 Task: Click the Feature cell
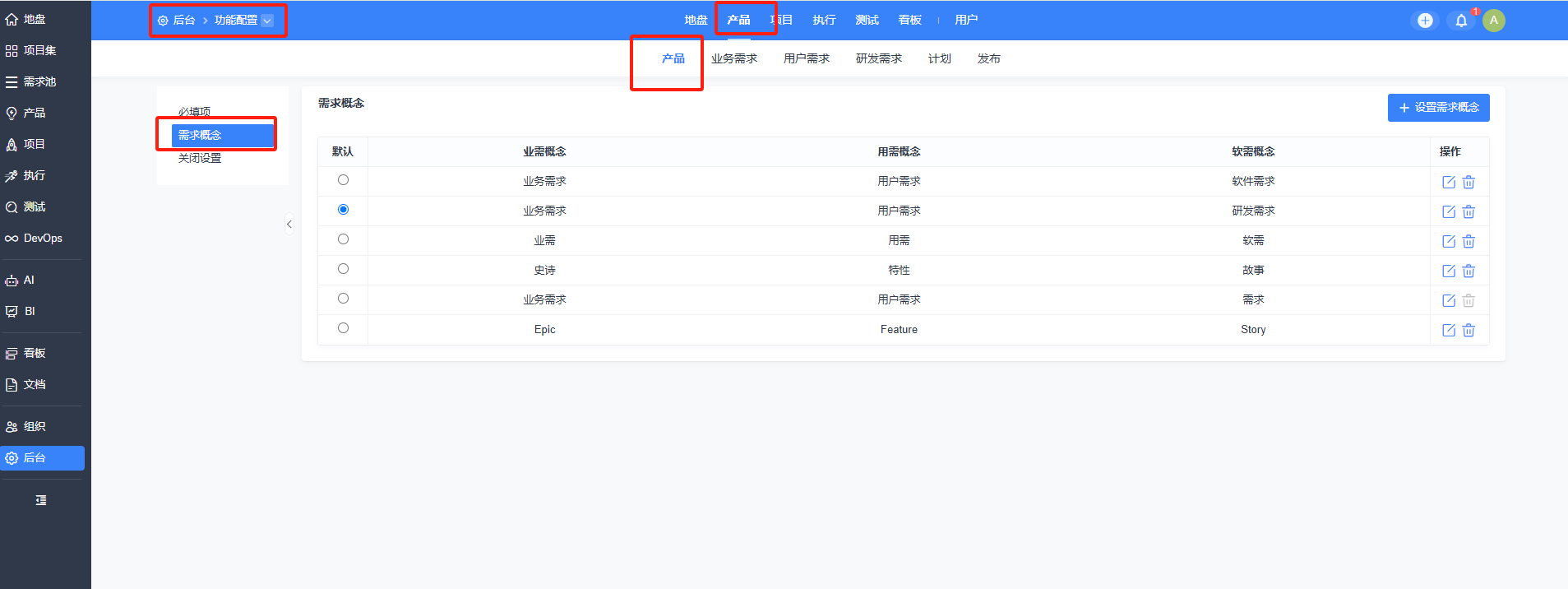coord(899,330)
